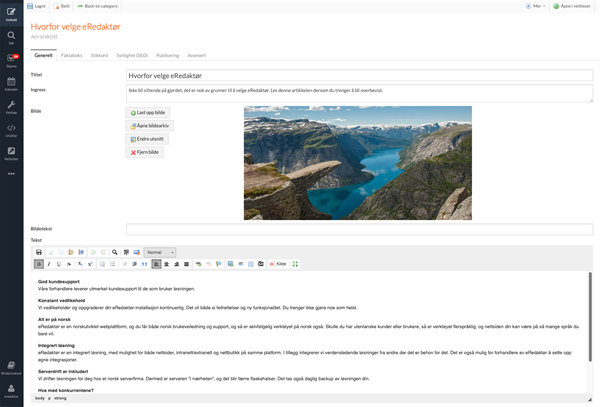Open the eredaktør user profile
The image size is (600, 407).
tap(11, 391)
